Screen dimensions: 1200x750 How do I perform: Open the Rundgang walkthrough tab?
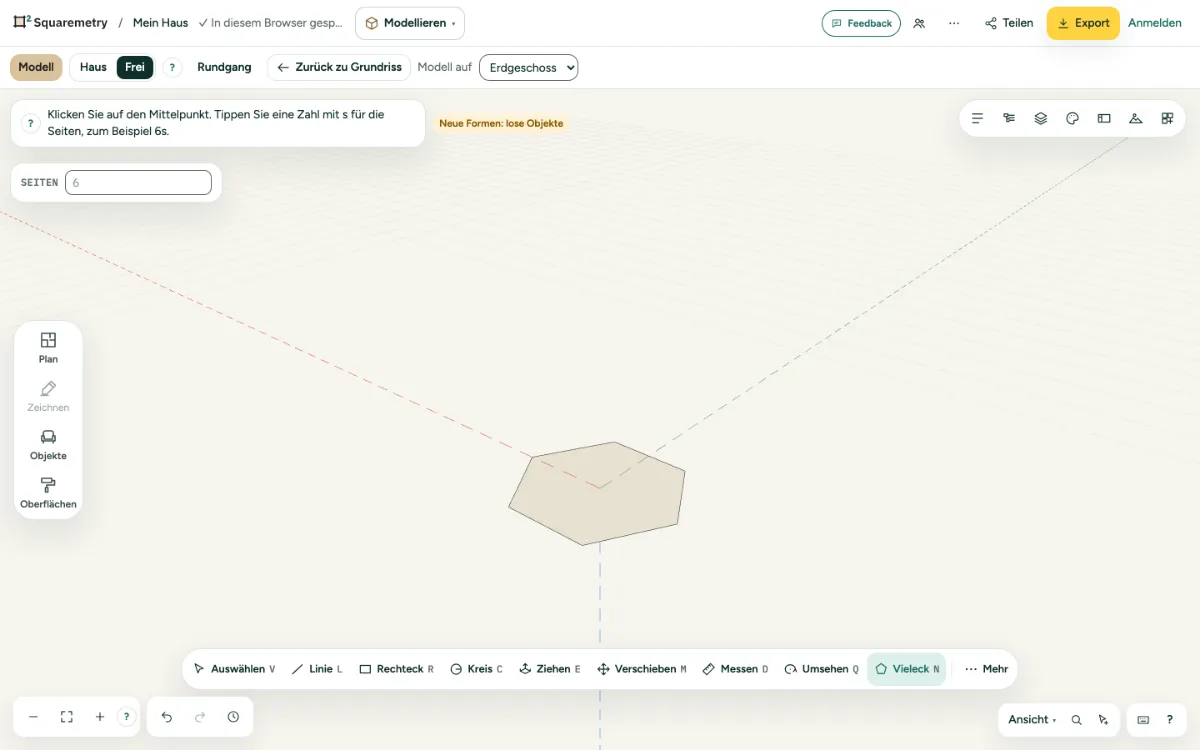[x=224, y=67]
